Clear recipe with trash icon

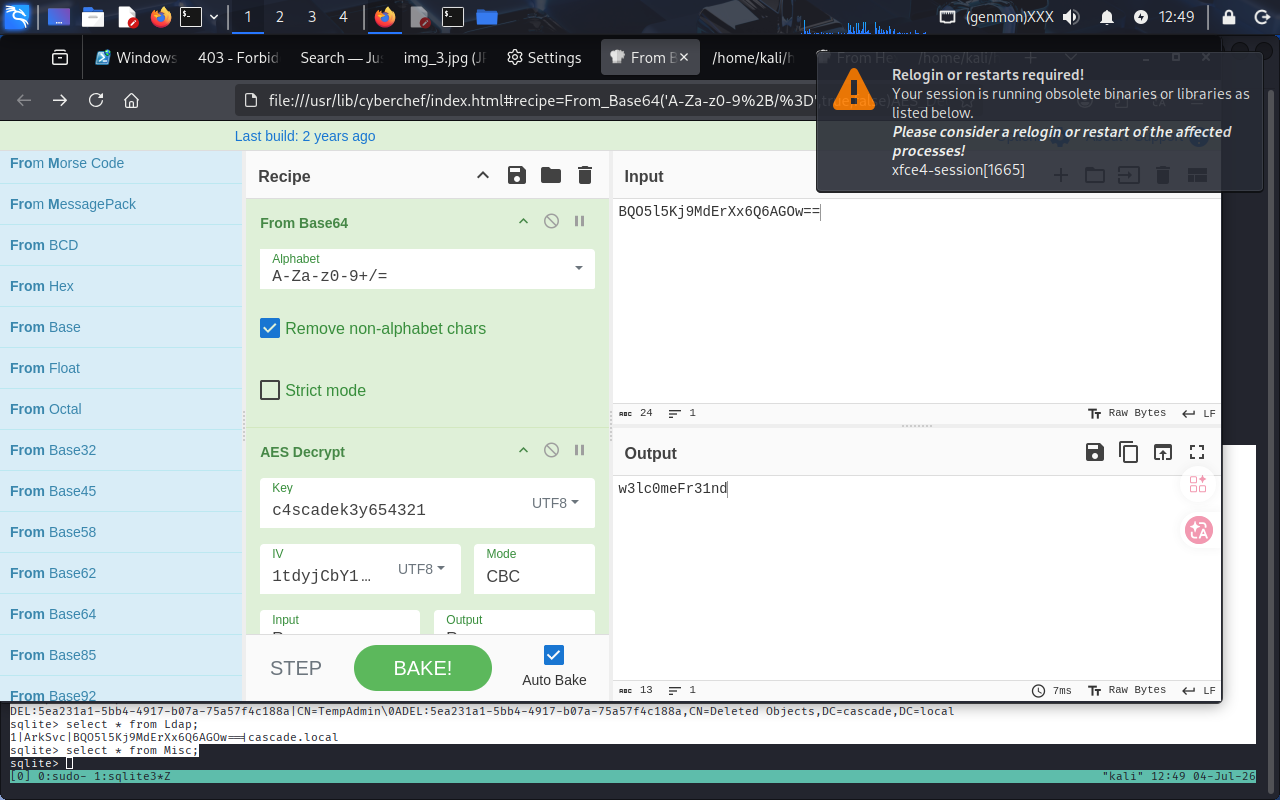[585, 176]
